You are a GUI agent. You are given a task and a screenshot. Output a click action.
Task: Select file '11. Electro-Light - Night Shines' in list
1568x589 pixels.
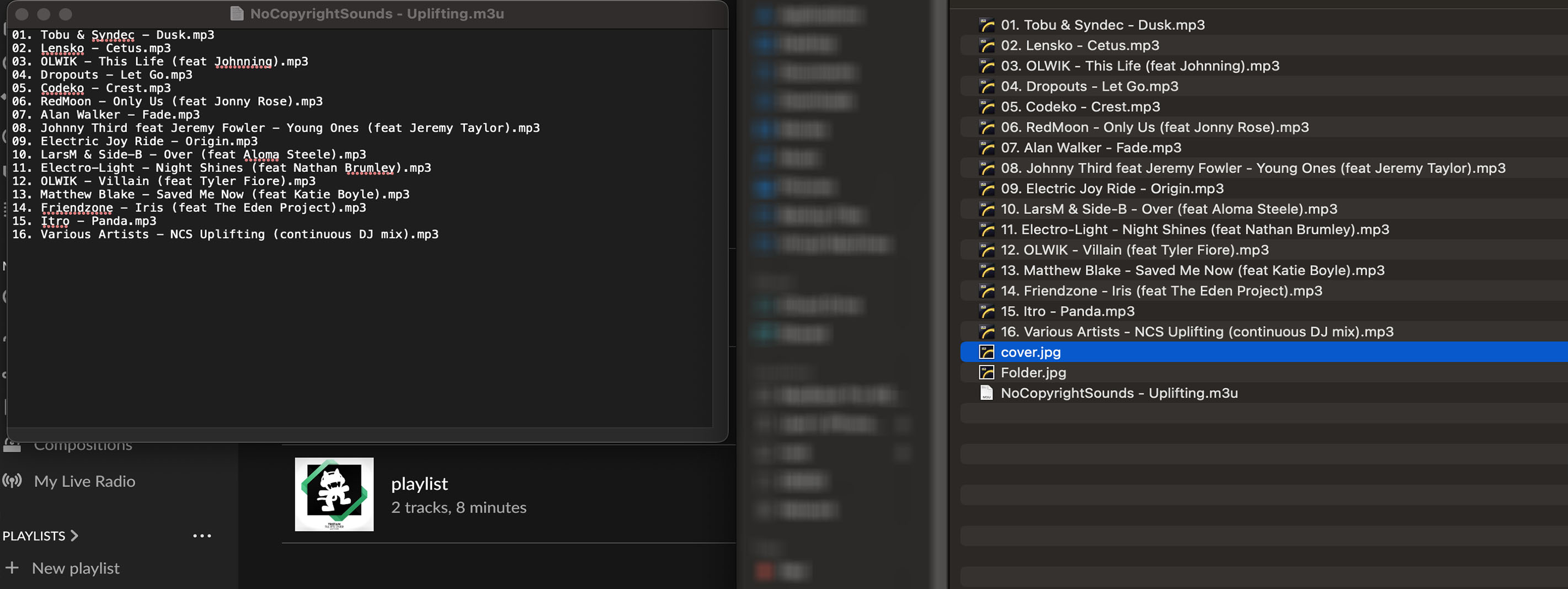click(1195, 229)
